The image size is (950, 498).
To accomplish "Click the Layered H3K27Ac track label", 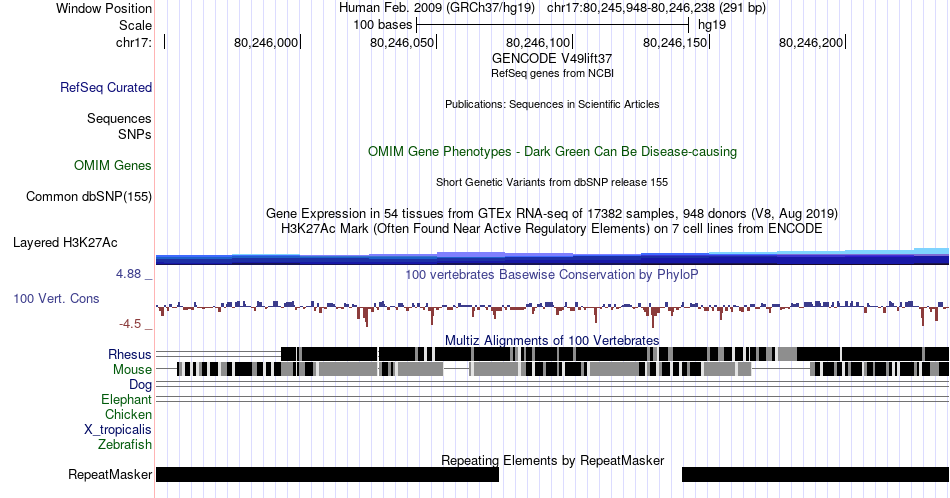I will pos(65,242).
